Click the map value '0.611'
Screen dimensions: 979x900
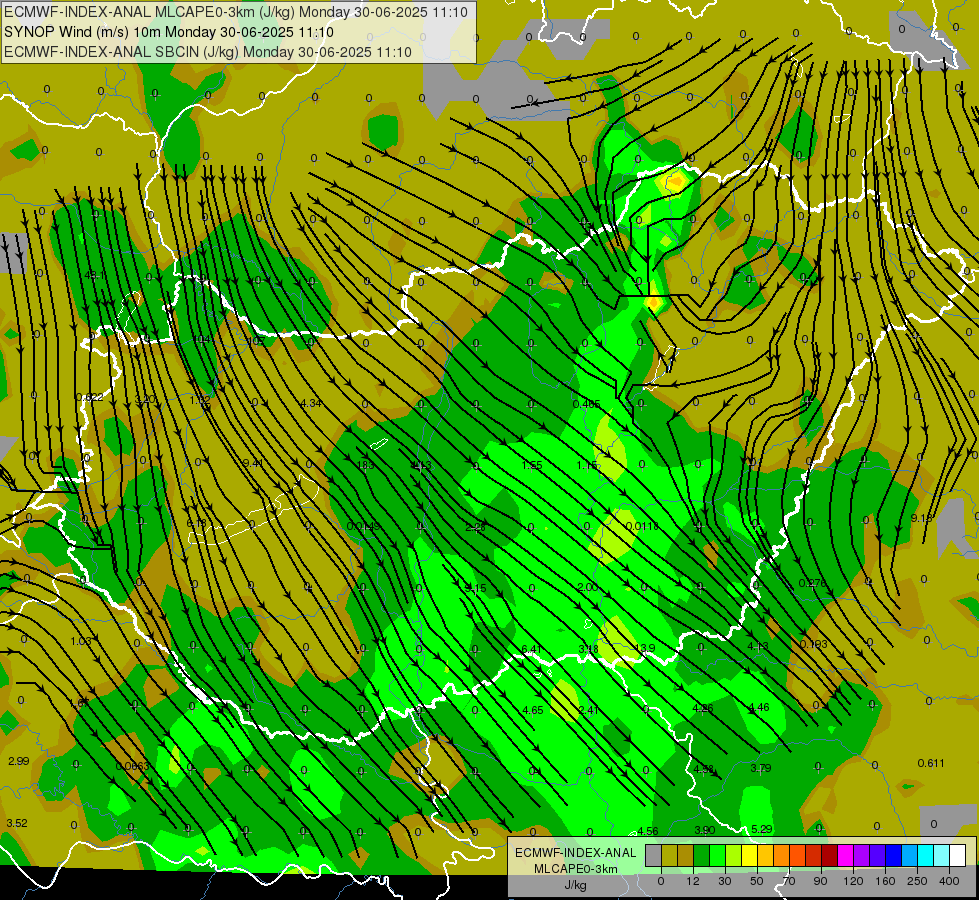click(931, 763)
